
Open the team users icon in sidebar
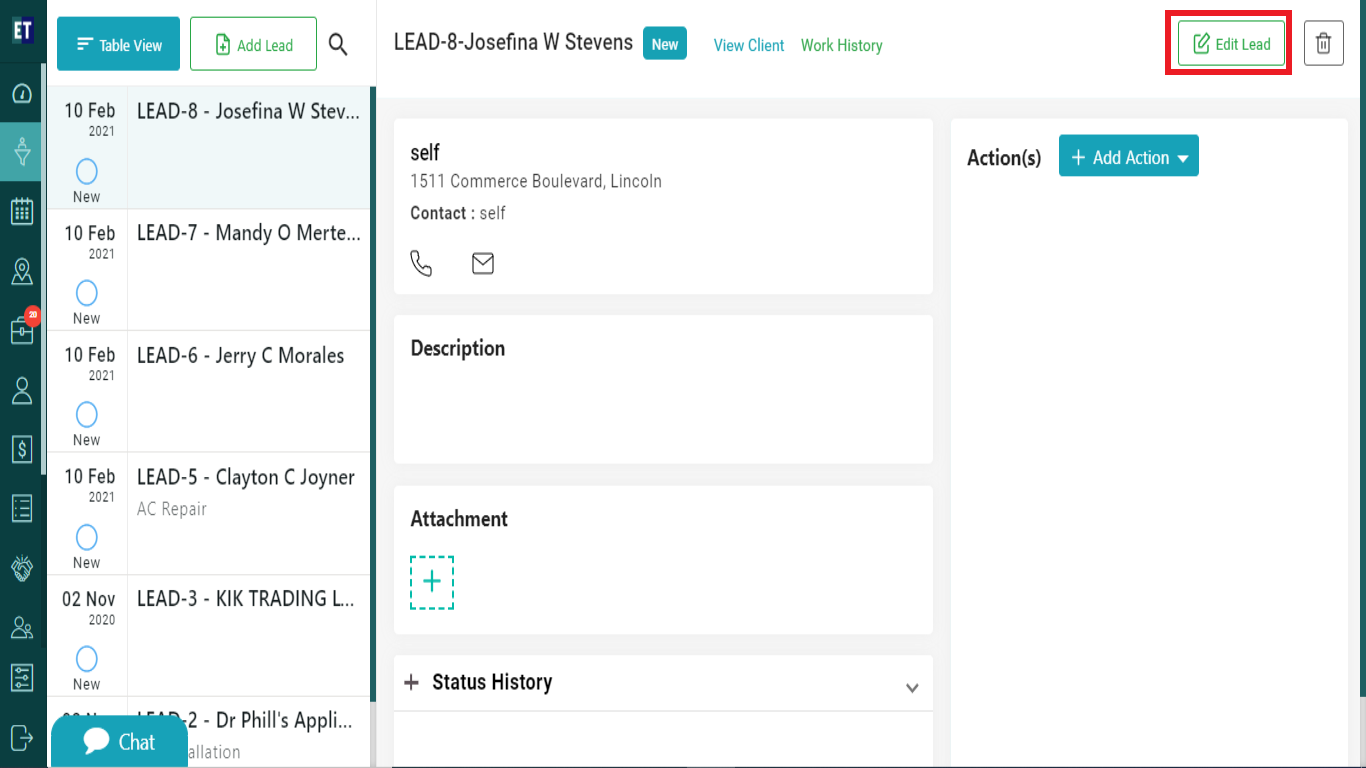click(x=22, y=627)
